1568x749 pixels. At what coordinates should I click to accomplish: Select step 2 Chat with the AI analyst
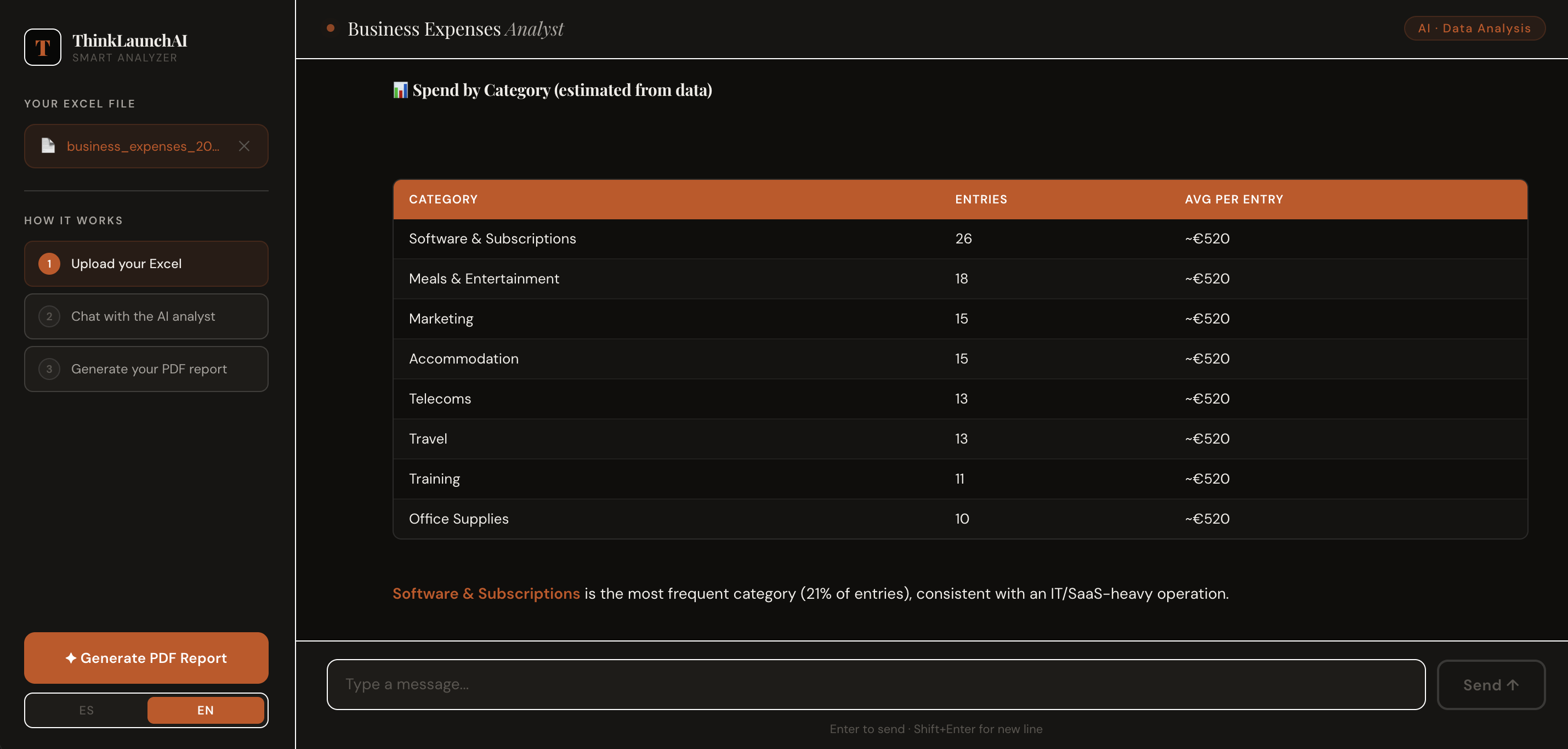146,316
